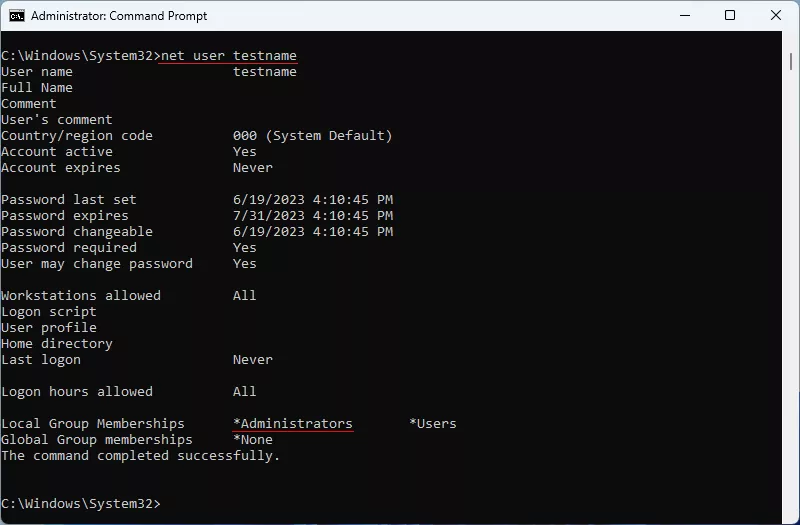Screen dimensions: 800x525
Task: Click the testname value in User name row
Action: pyautogui.click(x=265, y=72)
